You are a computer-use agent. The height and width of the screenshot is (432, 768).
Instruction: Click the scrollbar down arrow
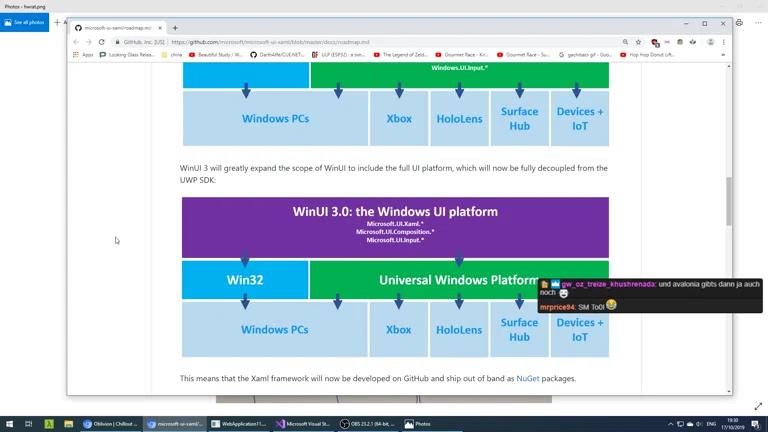[729, 391]
